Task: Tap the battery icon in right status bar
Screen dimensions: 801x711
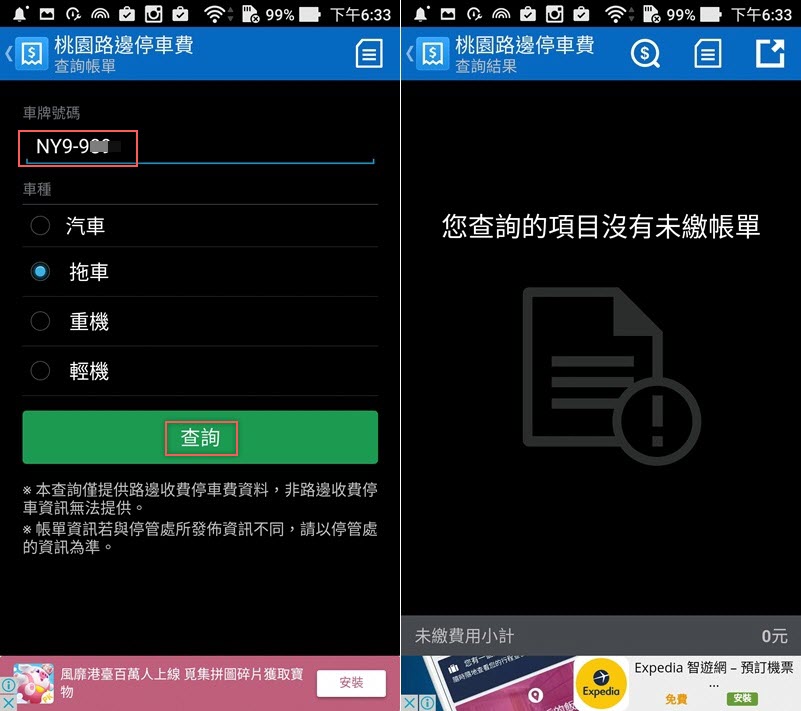Action: [x=711, y=14]
